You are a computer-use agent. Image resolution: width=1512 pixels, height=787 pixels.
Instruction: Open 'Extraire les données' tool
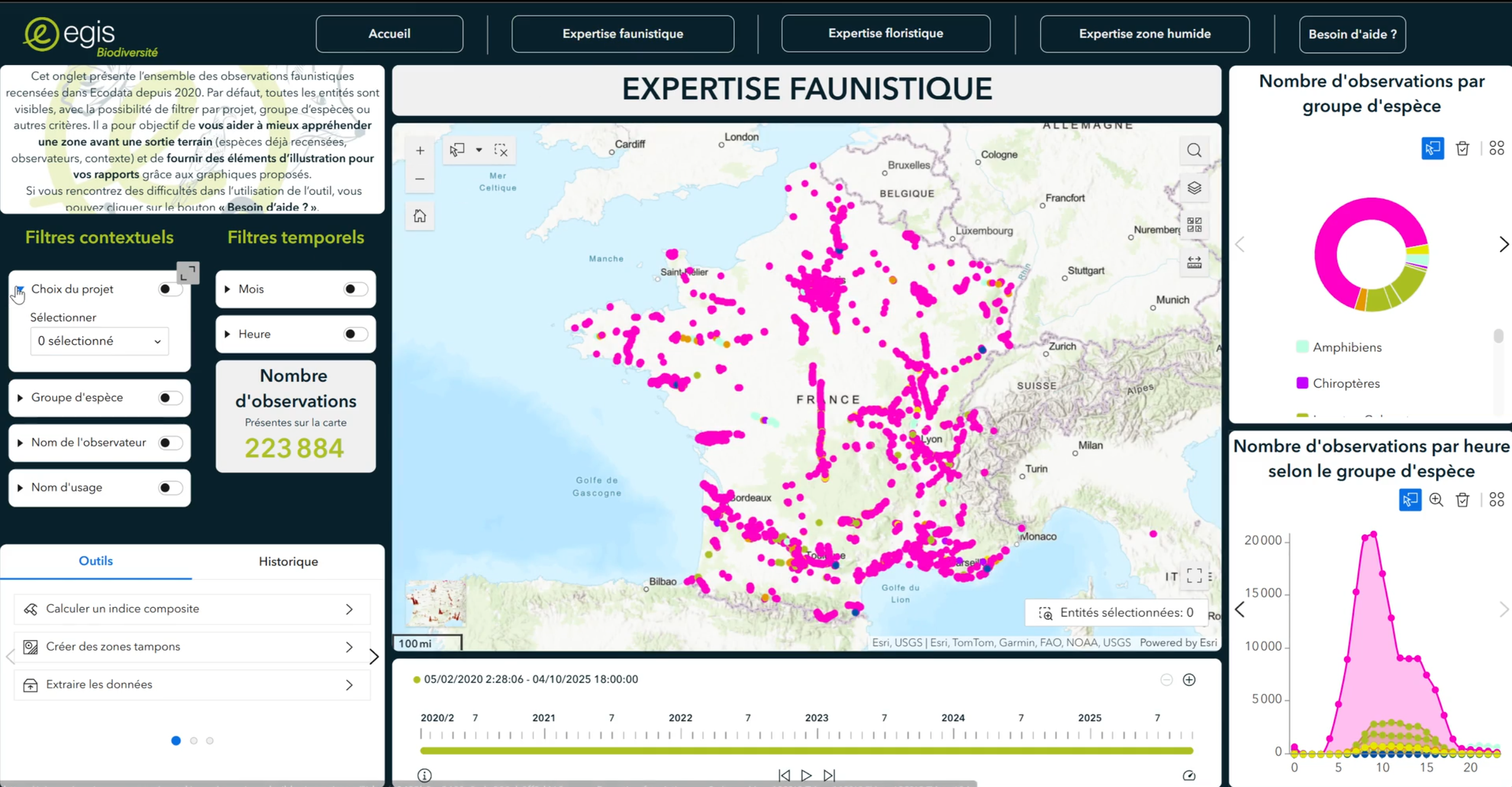pos(192,685)
